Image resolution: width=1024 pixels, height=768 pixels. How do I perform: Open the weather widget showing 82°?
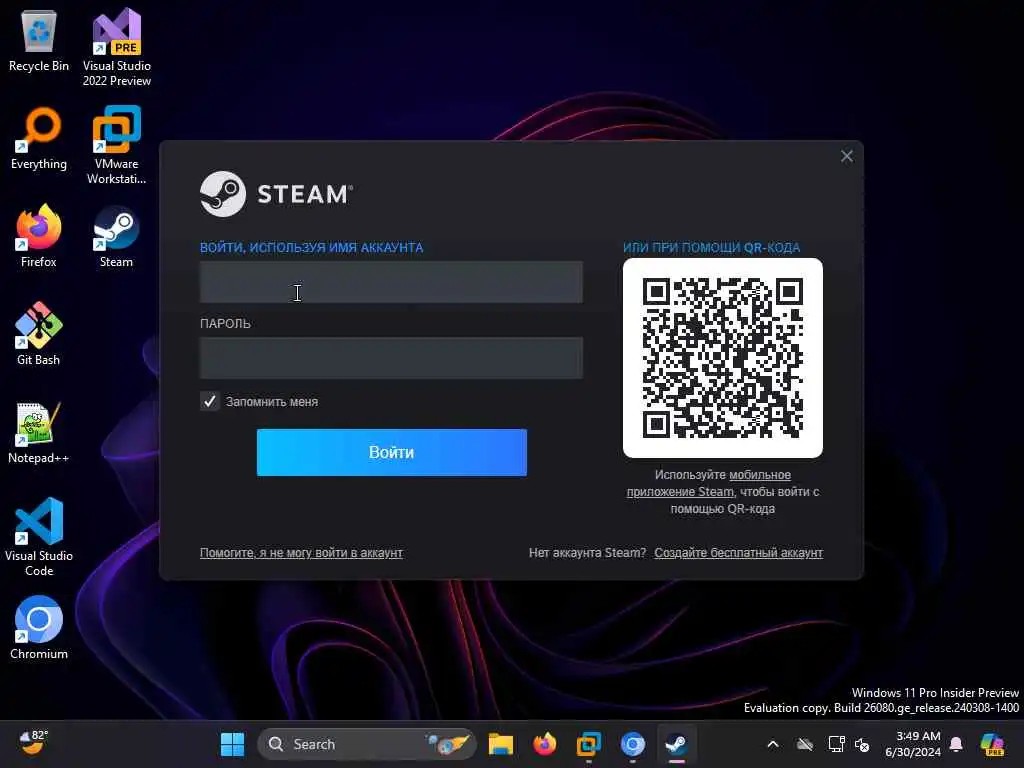(x=33, y=743)
